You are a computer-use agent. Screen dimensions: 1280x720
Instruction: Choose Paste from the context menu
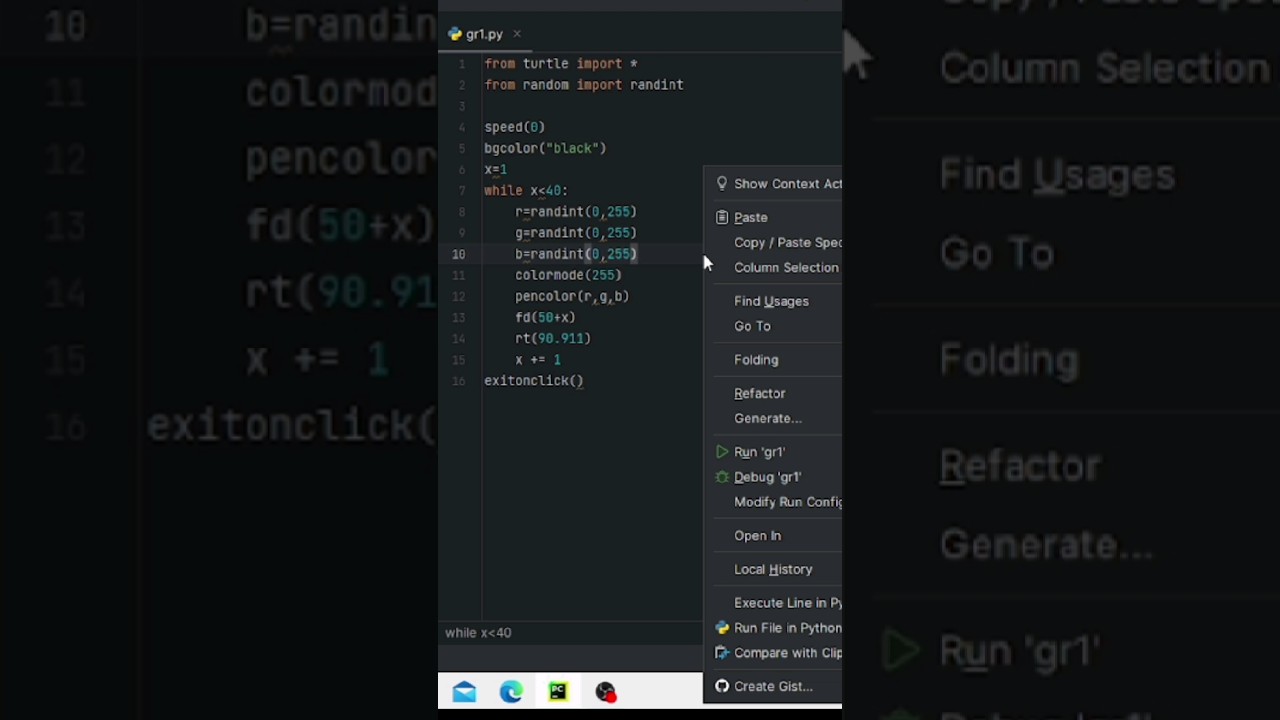tap(751, 218)
